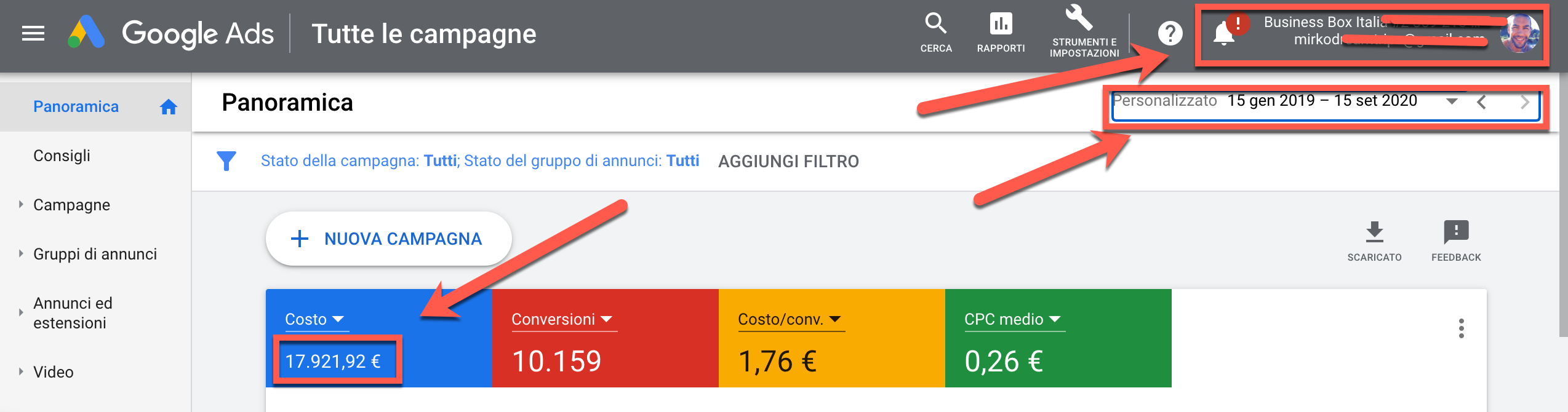Open the scorecard three-dot menu
Viewport: 1568px width, 412px height.
1461,329
